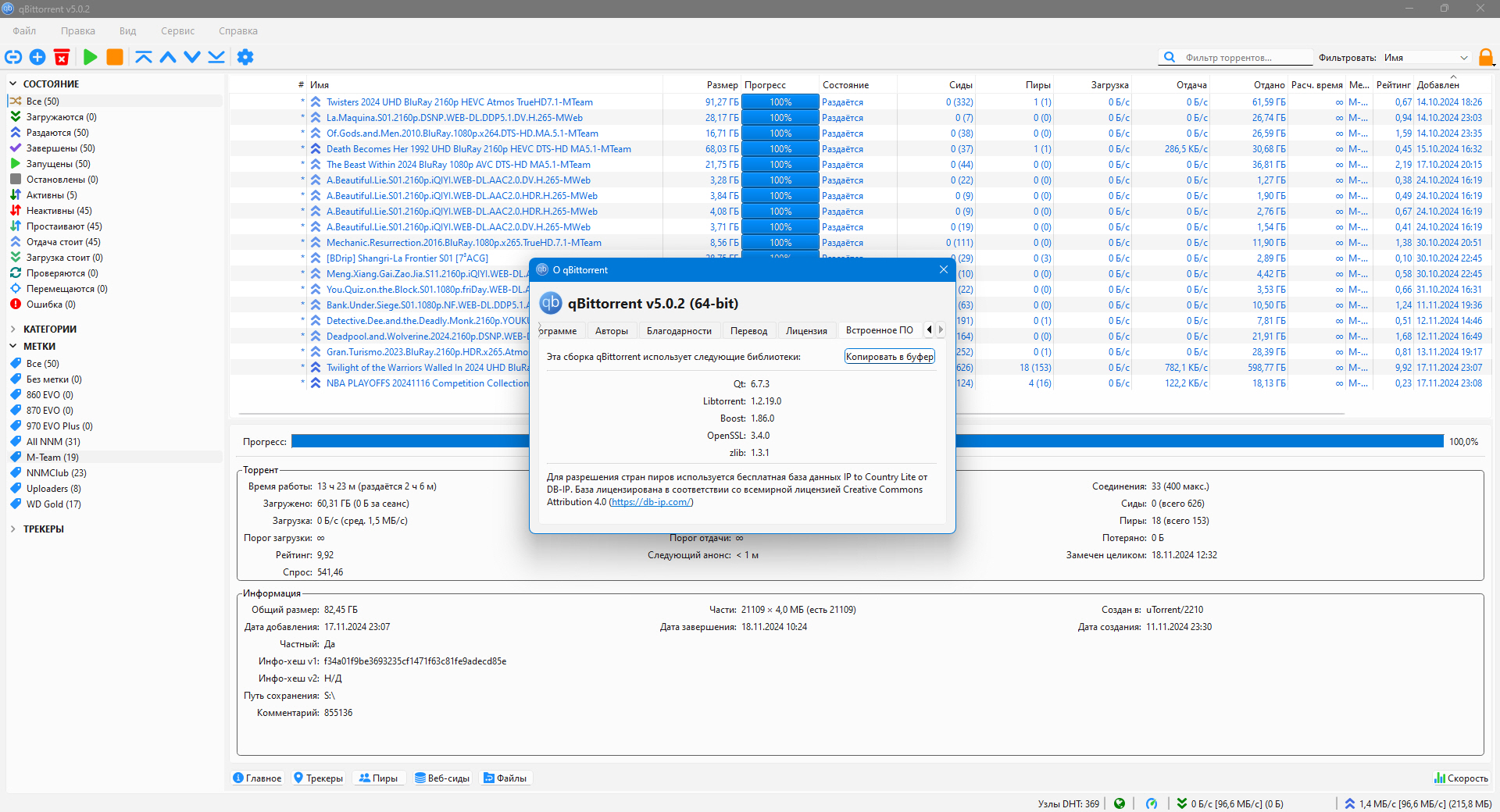Switch to Встроенное ПО tab

click(880, 330)
